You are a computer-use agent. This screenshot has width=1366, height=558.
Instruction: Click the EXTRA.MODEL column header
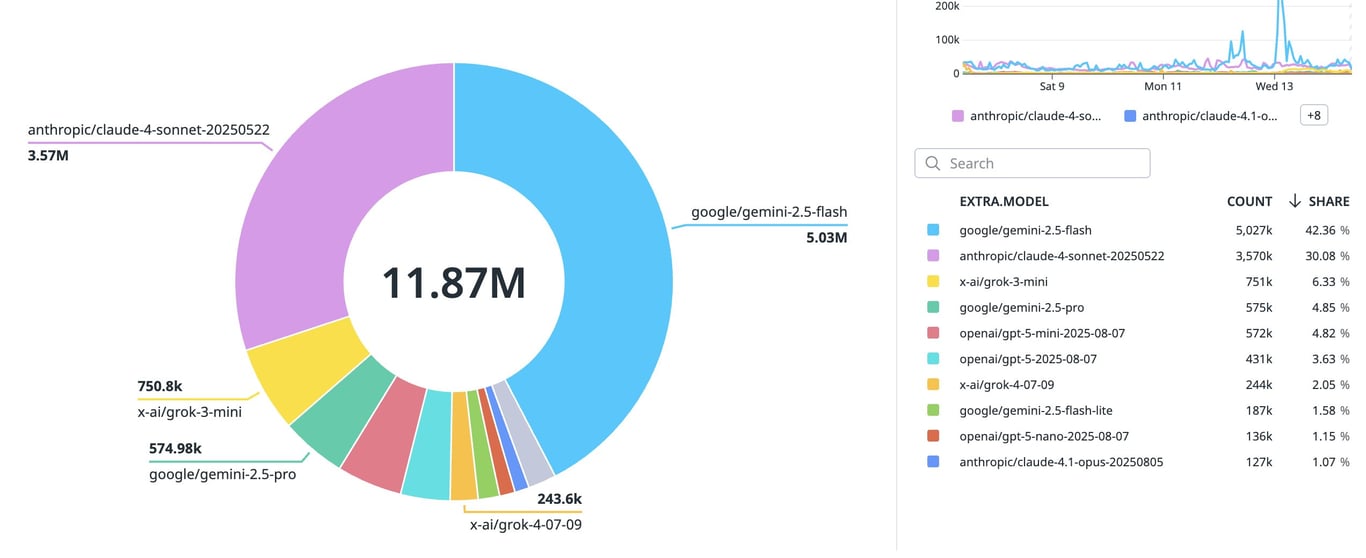1003,201
